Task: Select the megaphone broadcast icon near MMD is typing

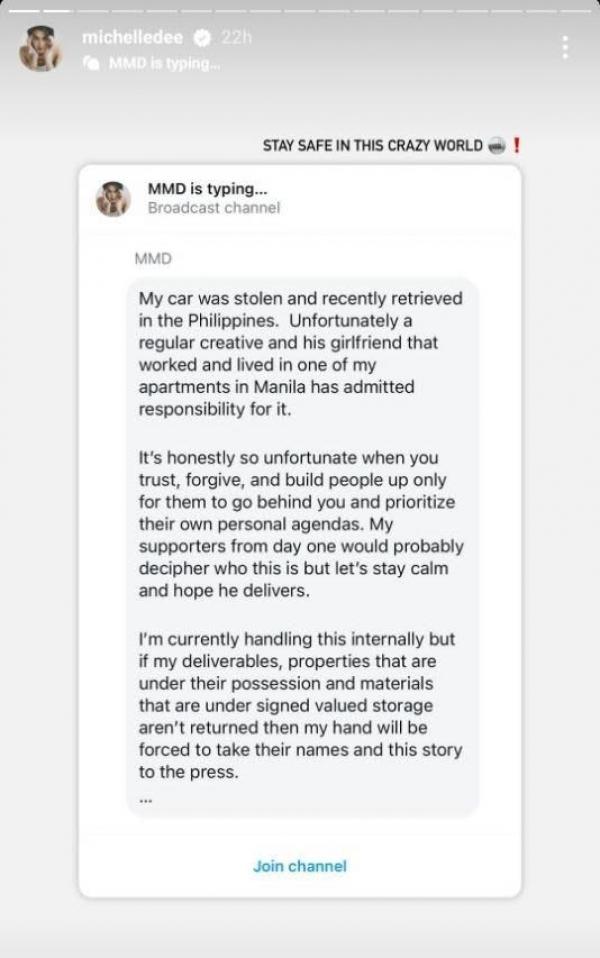Action: [x=92, y=62]
